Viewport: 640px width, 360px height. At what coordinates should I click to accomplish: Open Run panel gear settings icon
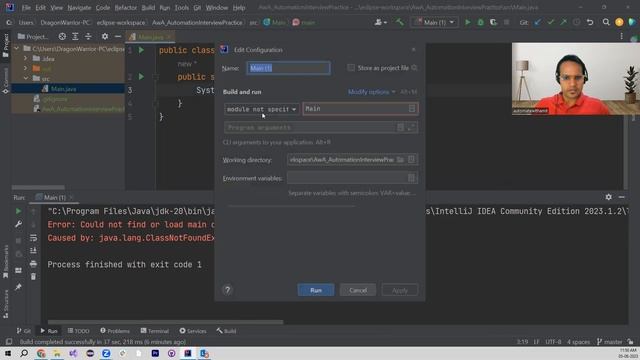[609, 197]
